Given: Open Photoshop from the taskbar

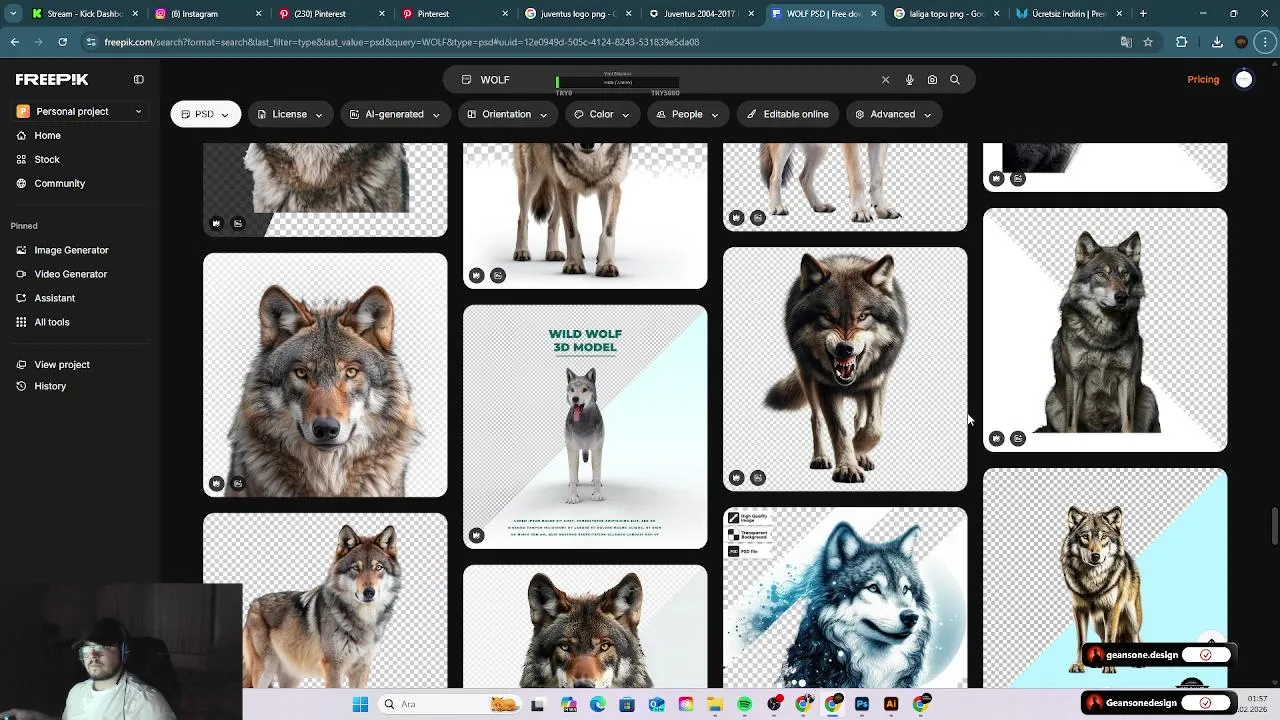Looking at the screenshot, I should point(862,704).
